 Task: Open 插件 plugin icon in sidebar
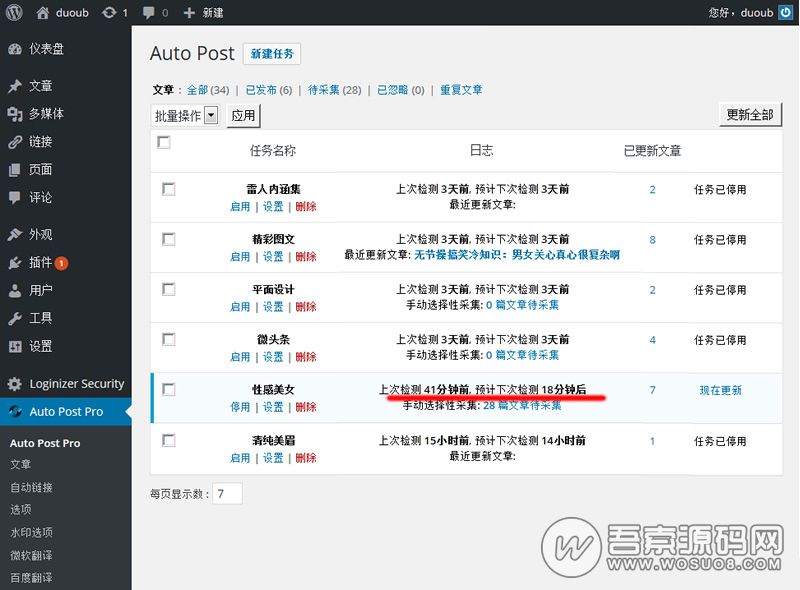coord(15,262)
